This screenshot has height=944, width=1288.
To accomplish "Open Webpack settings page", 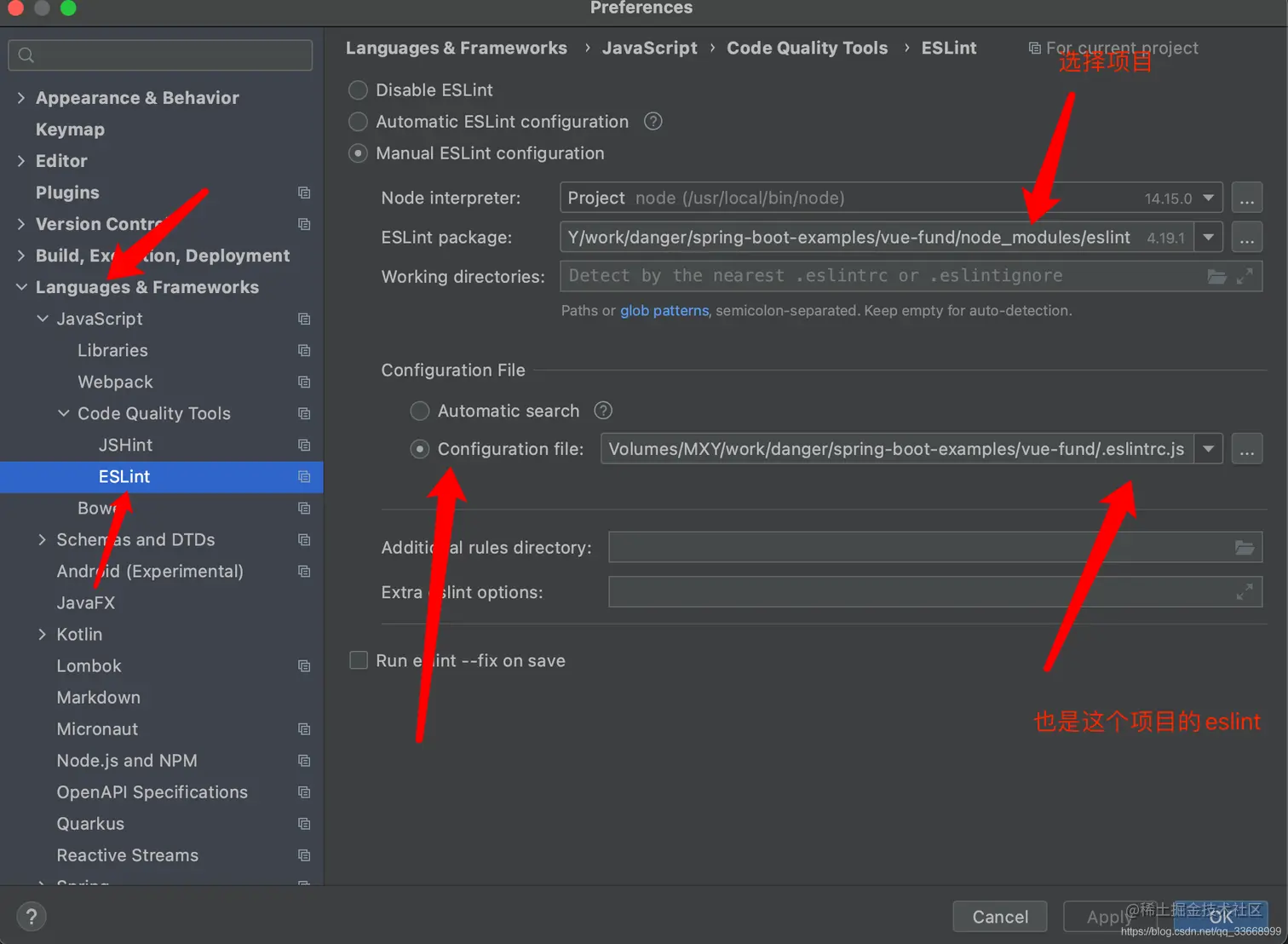I will (115, 382).
